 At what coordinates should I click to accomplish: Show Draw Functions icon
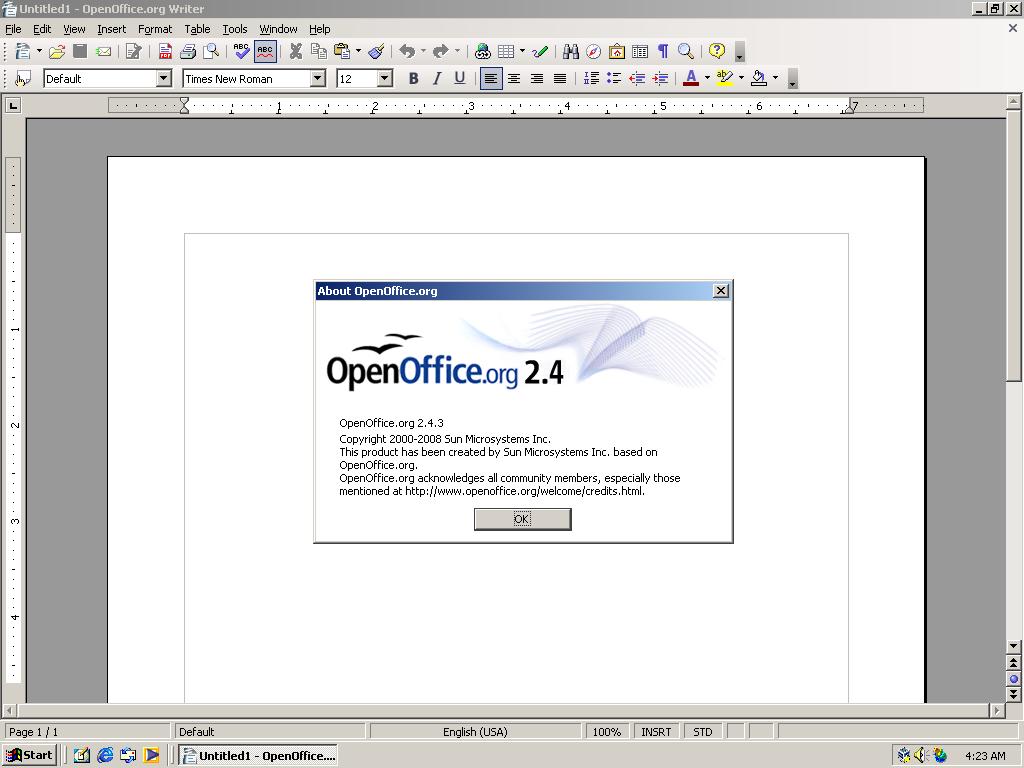[x=540, y=51]
